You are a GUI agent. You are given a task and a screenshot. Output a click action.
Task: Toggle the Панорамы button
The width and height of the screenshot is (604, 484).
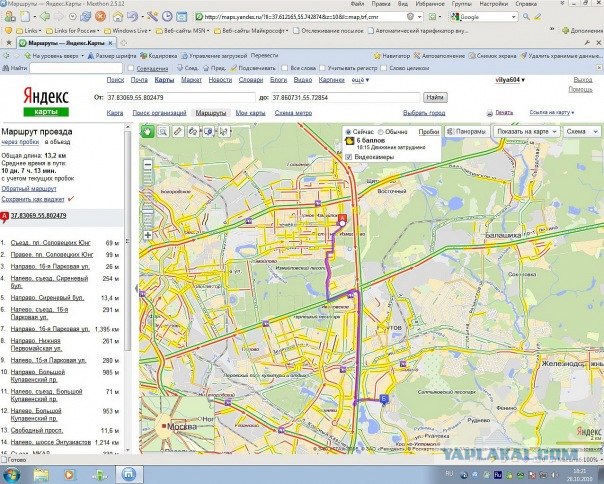click(467, 131)
